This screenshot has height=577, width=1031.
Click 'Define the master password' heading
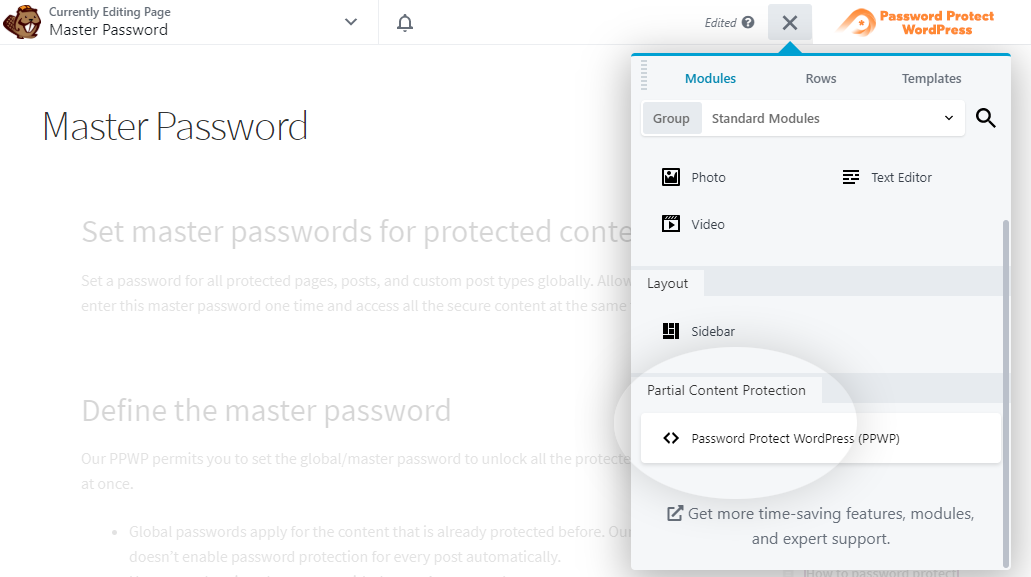point(266,411)
